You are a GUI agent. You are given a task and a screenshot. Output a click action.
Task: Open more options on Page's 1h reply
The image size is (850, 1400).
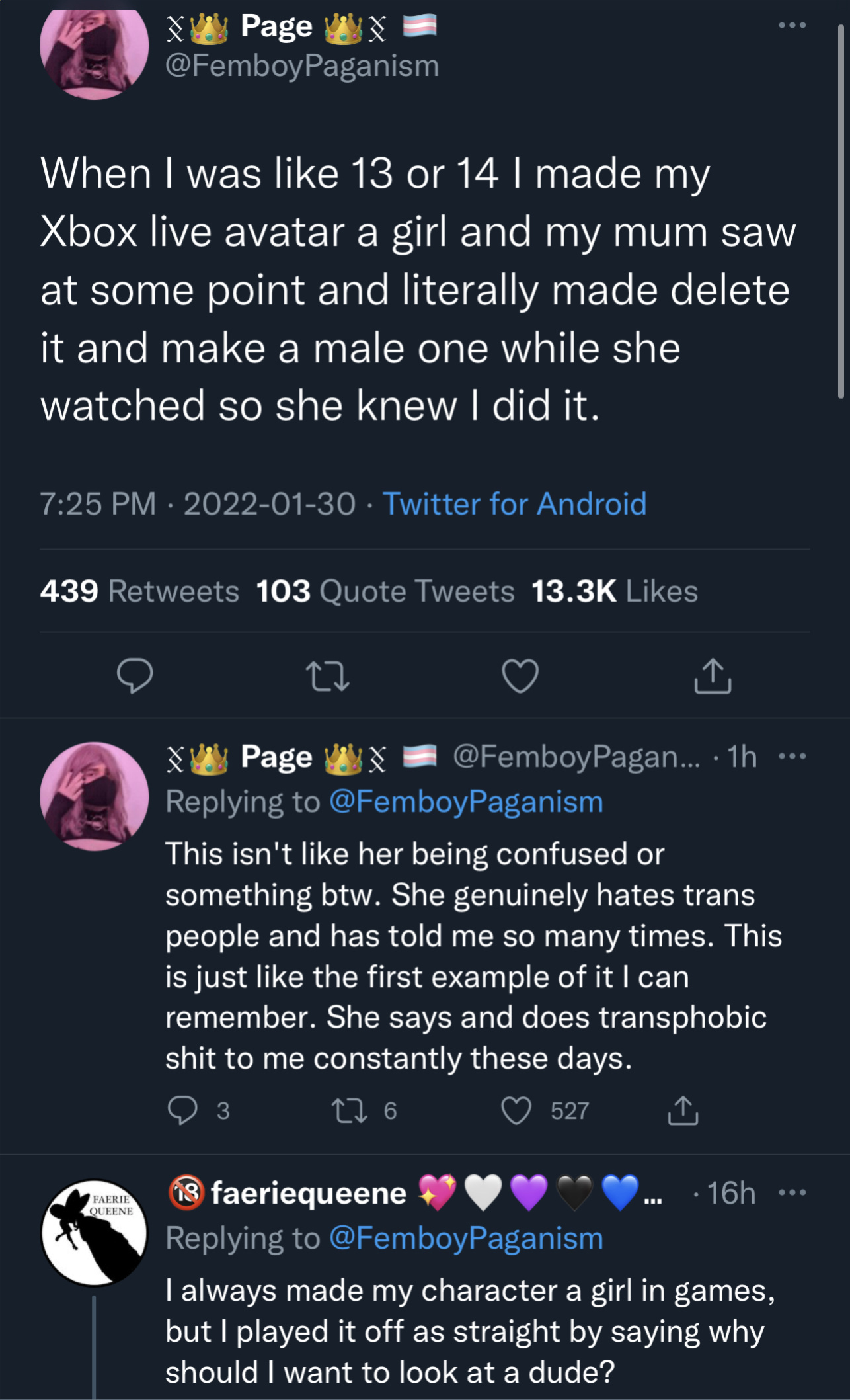pyautogui.click(x=792, y=756)
